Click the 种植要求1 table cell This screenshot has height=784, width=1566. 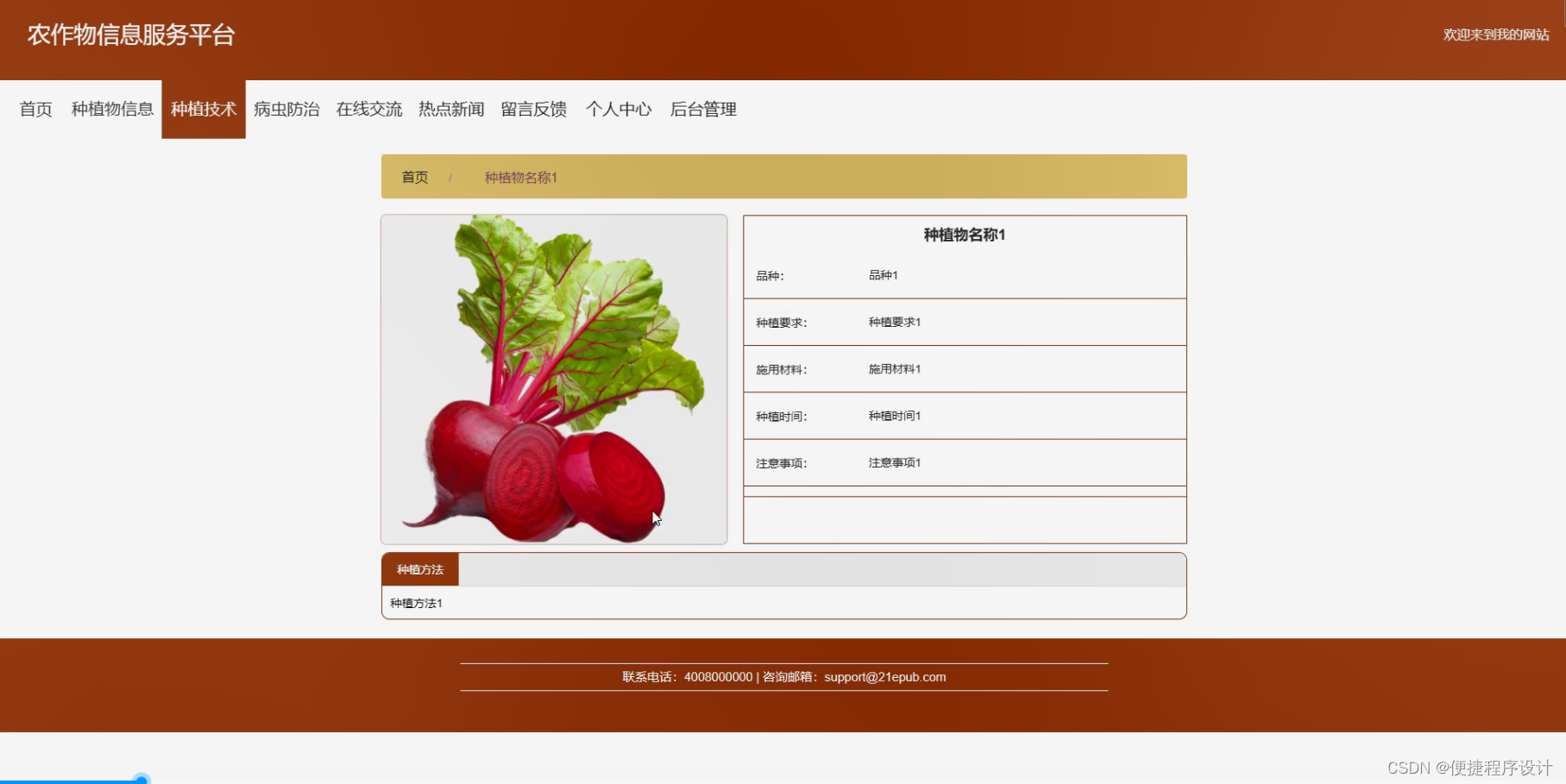tap(894, 322)
